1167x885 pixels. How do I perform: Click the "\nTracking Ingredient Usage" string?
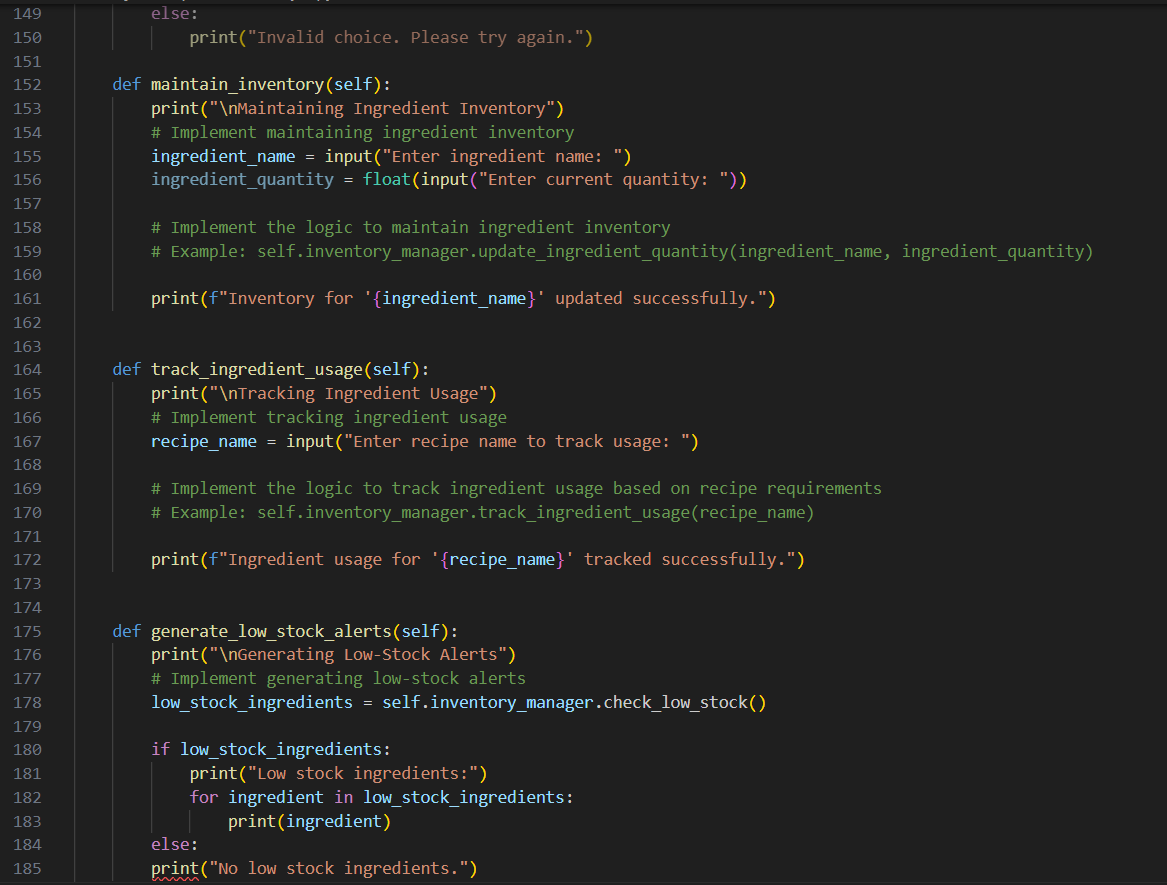(348, 394)
